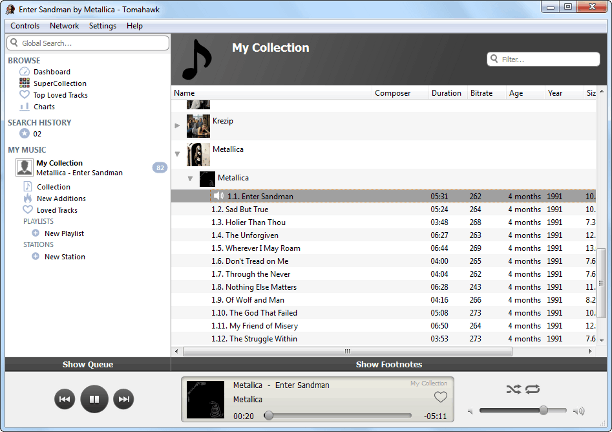Select track 1.2. Sad But True
Screen dimensions: 612x432
[383, 209]
